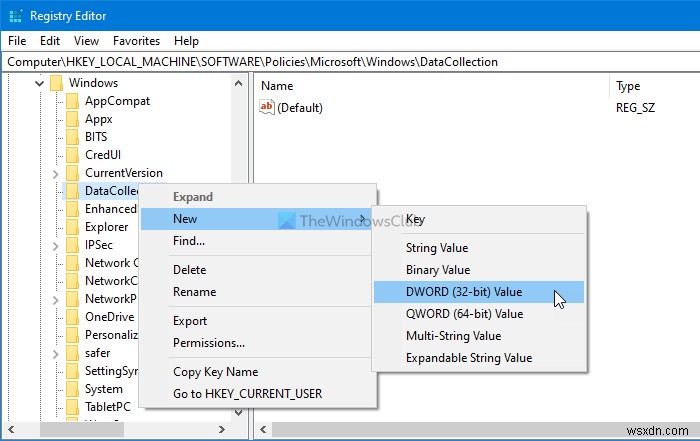Click the safer folder icon
The width and height of the screenshot is (700, 441).
click(72, 353)
